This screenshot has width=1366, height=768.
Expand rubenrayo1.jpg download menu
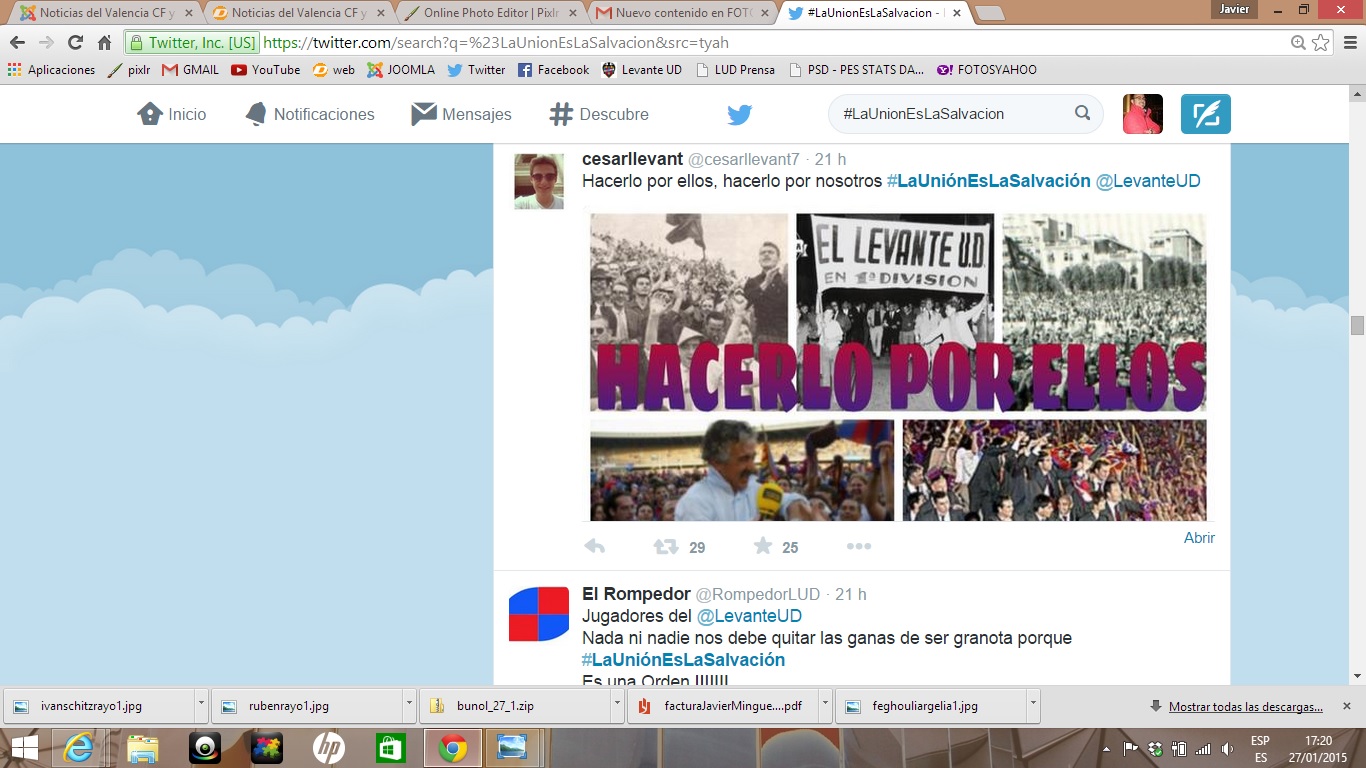pyautogui.click(x=409, y=705)
